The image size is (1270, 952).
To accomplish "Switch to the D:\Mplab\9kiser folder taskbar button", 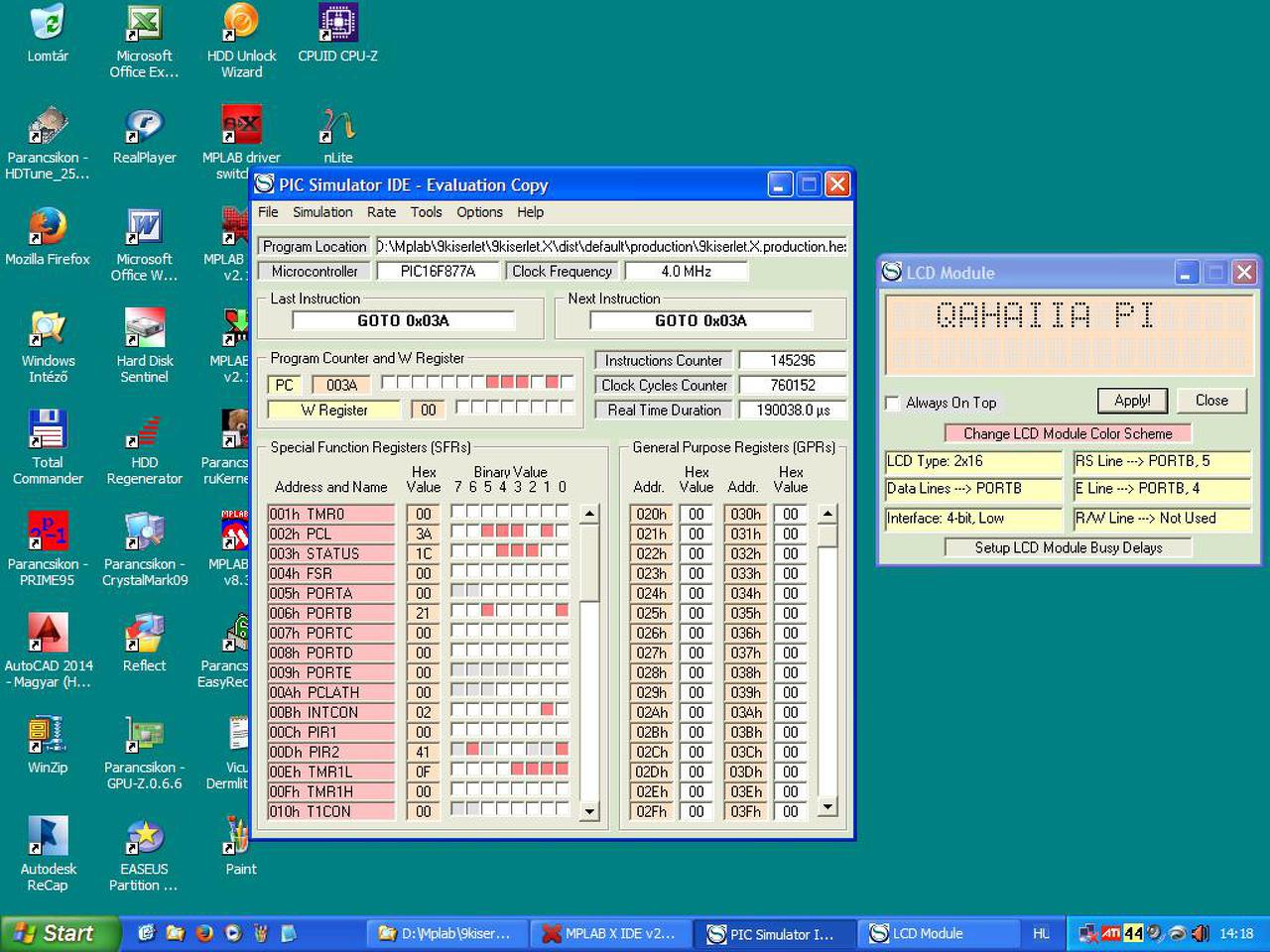I will coord(445,933).
